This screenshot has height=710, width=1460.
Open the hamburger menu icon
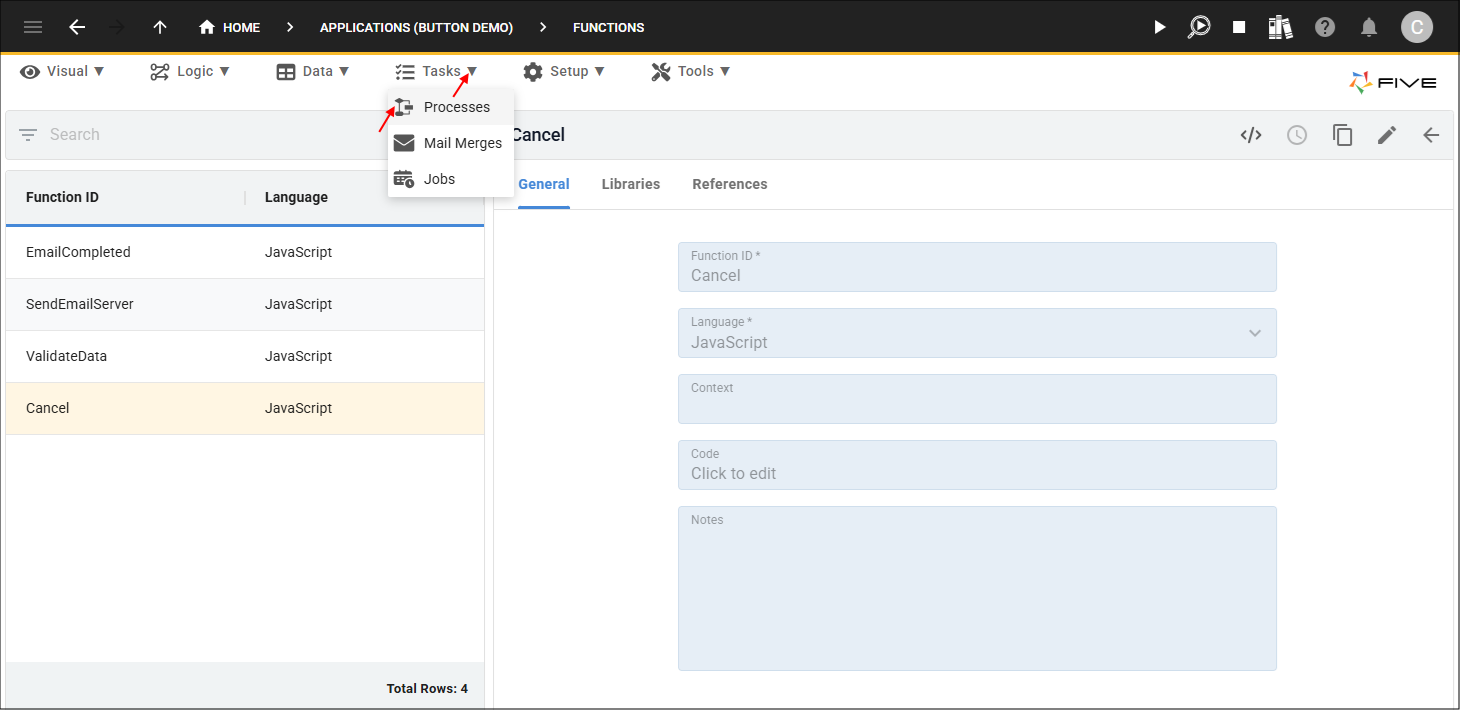point(33,27)
